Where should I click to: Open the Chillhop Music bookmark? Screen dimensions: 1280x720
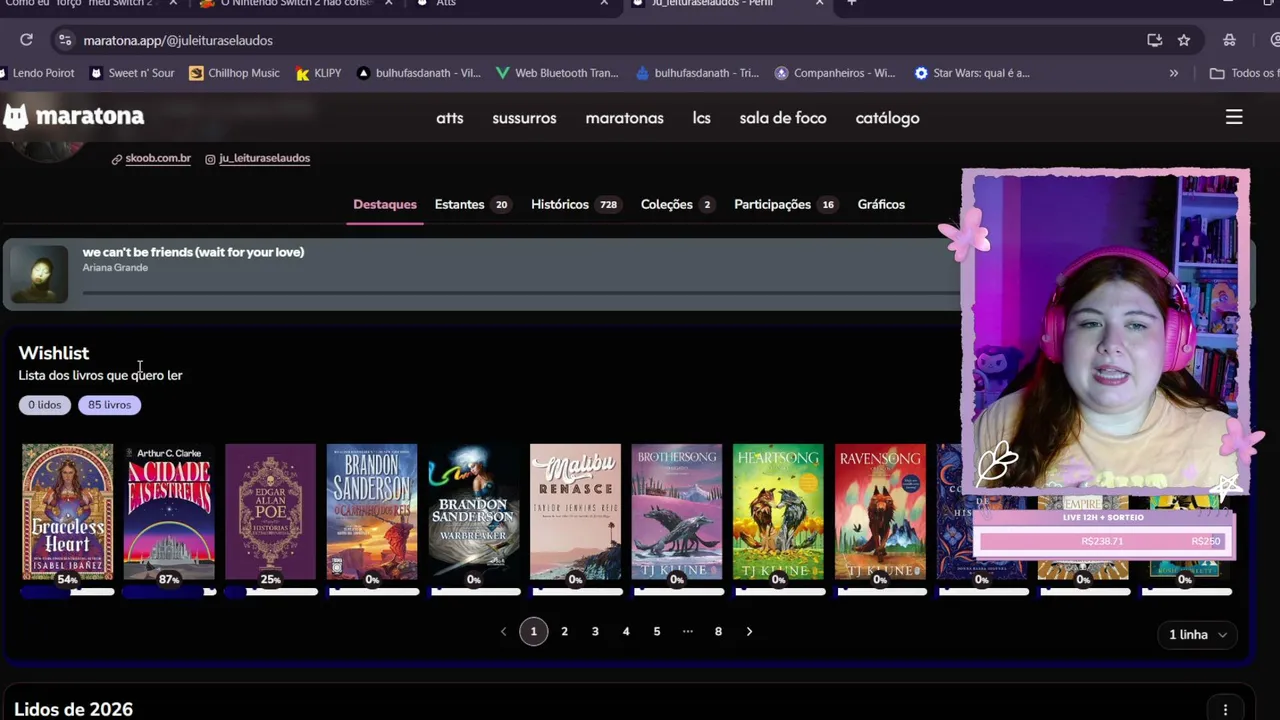click(234, 73)
